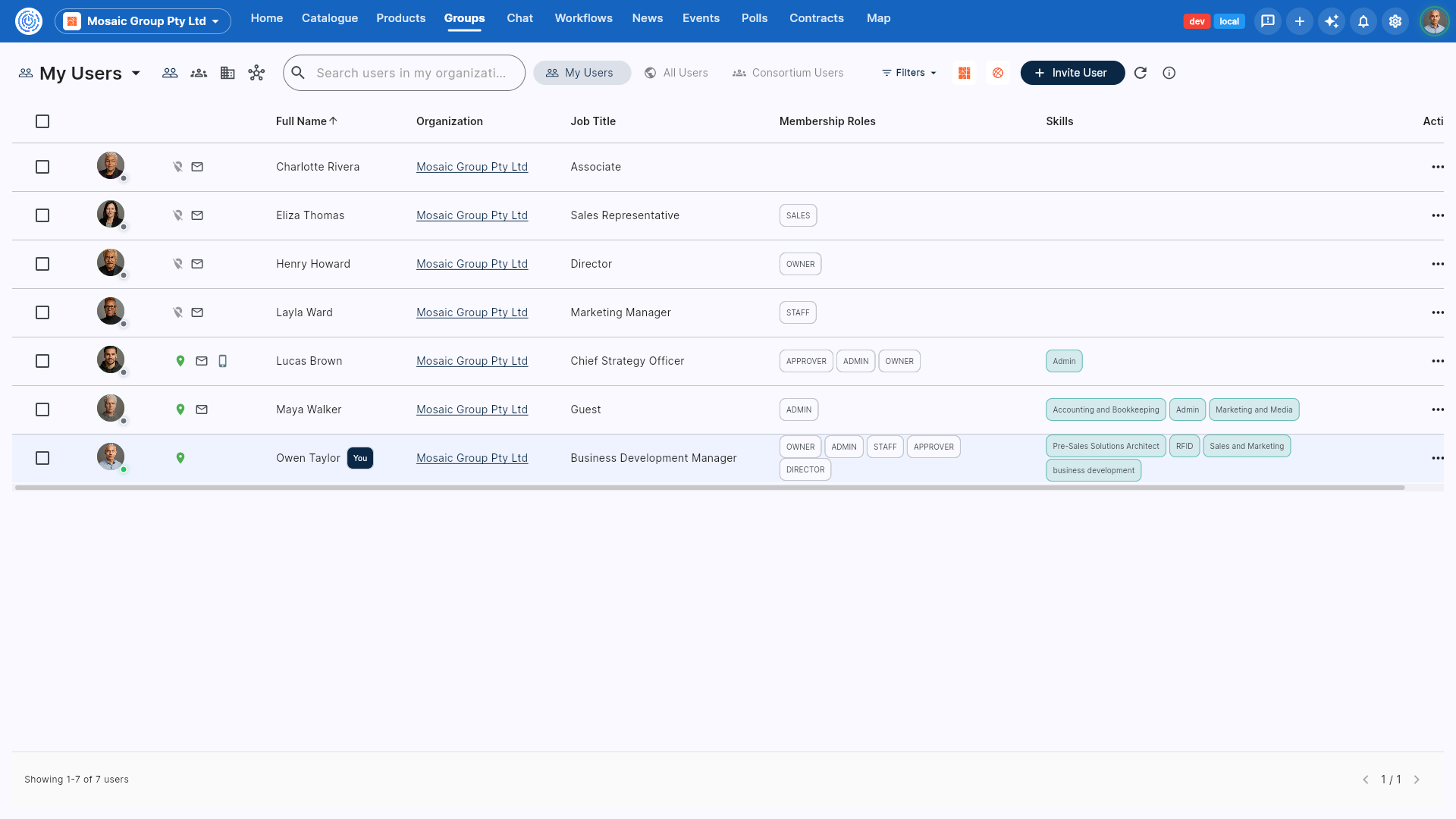Click the red dev badge

coord(1197,21)
